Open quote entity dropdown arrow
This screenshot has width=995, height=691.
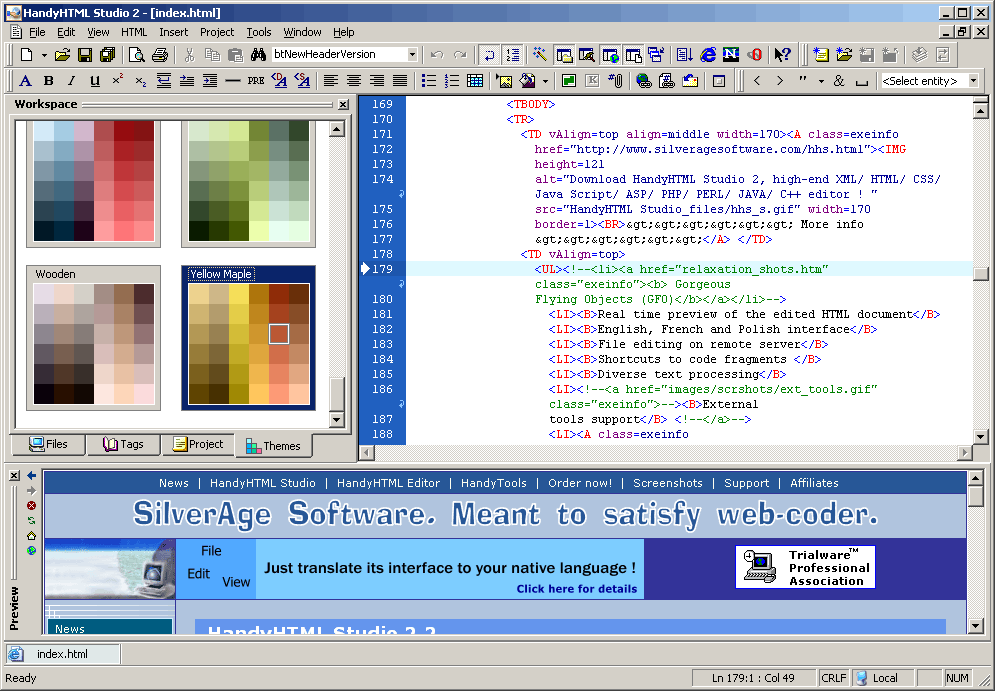point(821,81)
